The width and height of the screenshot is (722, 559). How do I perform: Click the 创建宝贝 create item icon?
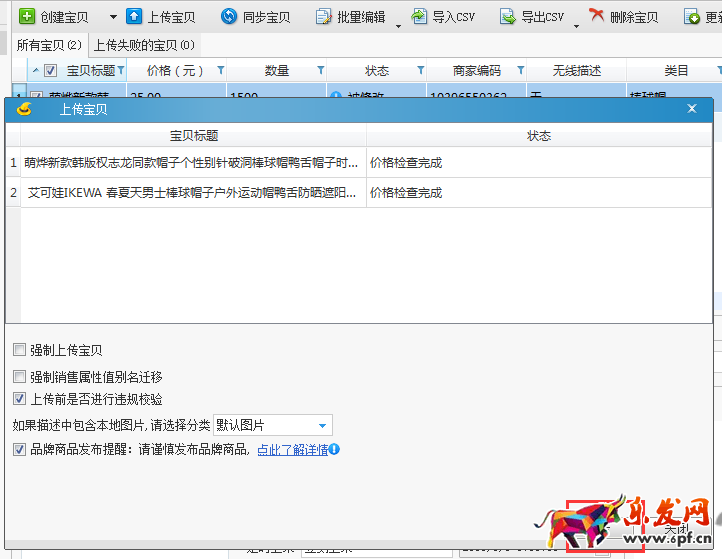(x=27, y=17)
